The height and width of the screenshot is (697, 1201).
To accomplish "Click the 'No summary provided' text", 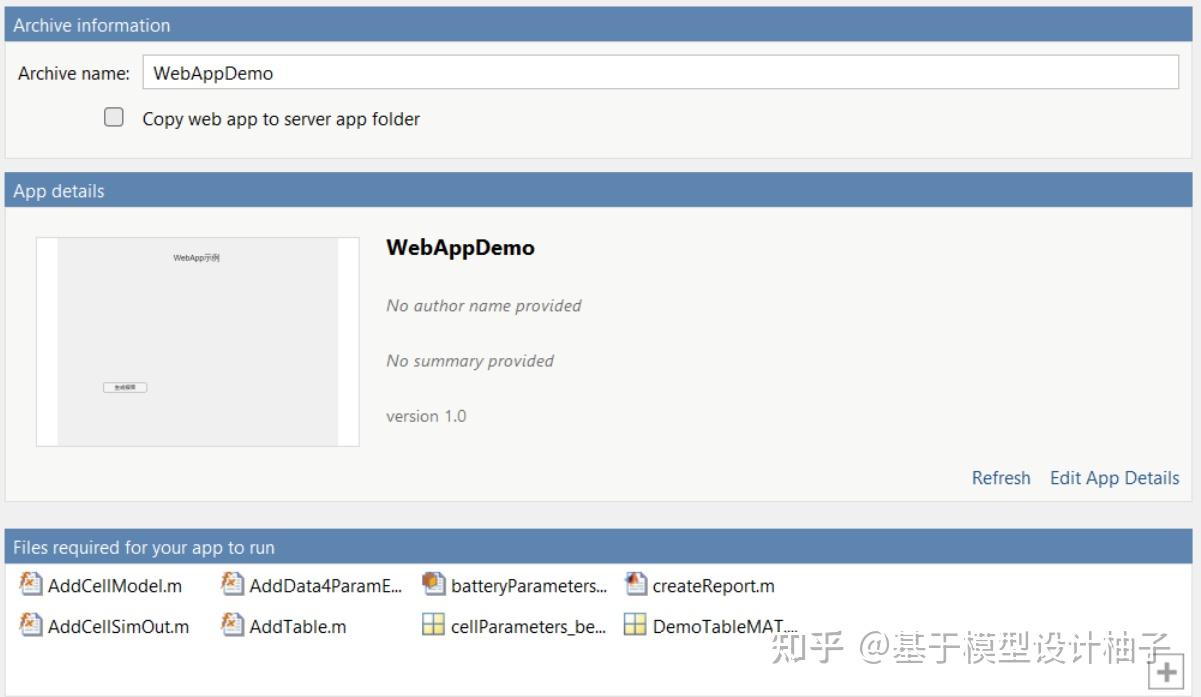I will (470, 361).
